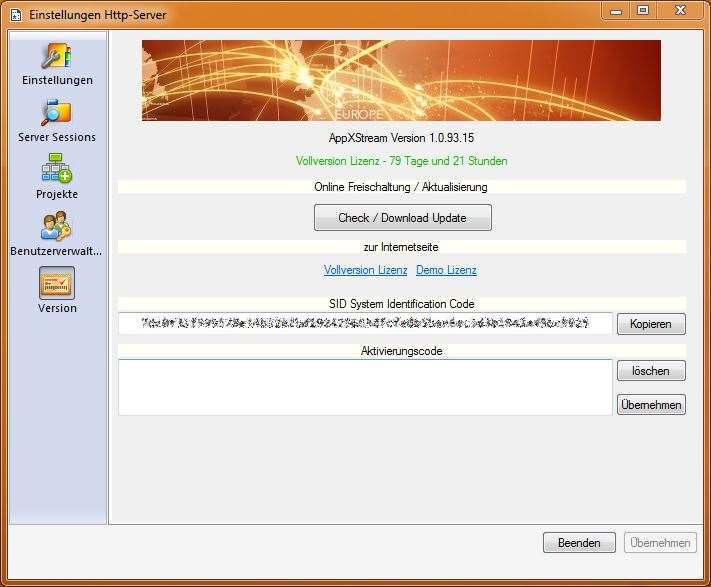Close the dialog with Beenden
711x587 pixels.
tap(579, 543)
